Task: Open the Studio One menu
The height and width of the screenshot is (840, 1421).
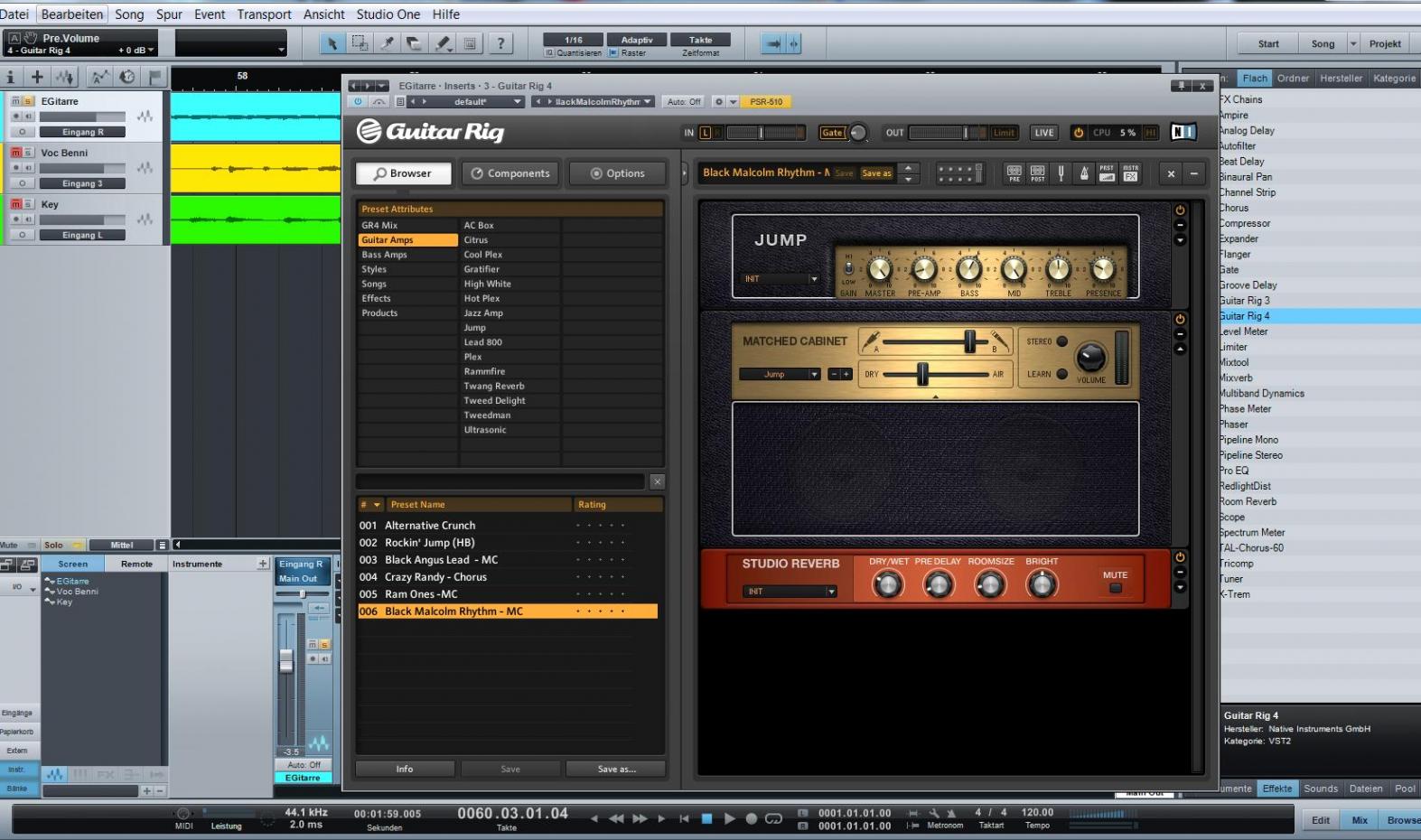Action: (x=388, y=14)
